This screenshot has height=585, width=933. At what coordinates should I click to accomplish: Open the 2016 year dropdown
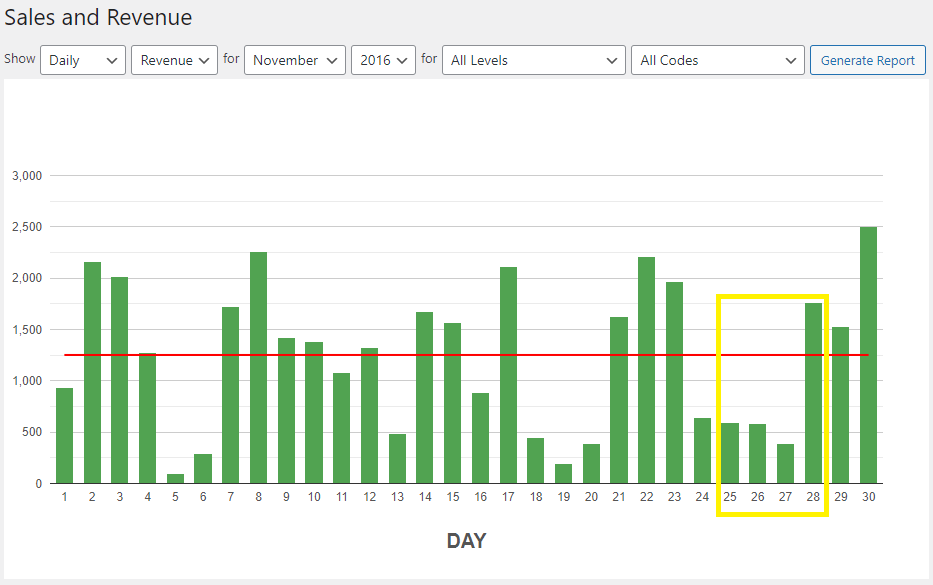[383, 60]
